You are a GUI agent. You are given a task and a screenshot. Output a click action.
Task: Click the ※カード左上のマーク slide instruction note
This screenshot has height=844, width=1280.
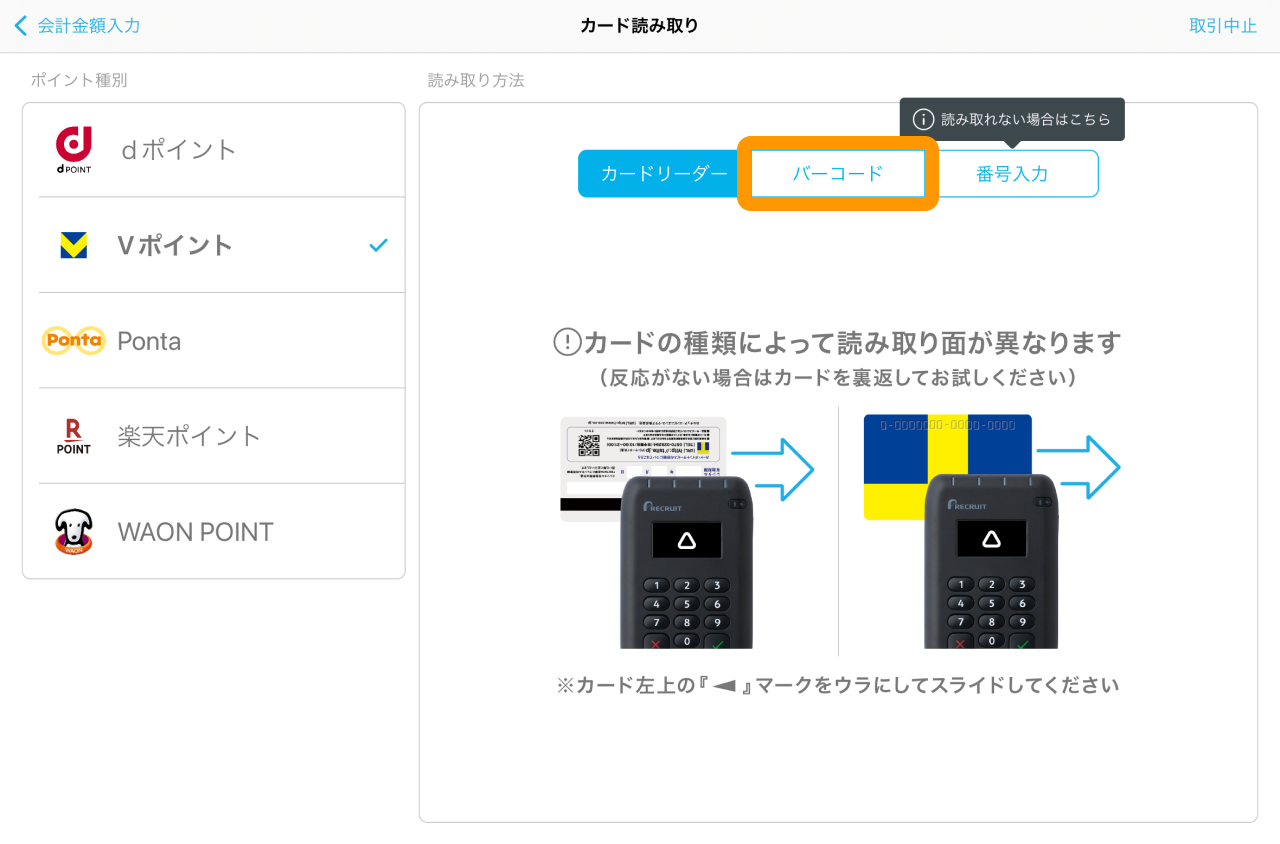[838, 685]
